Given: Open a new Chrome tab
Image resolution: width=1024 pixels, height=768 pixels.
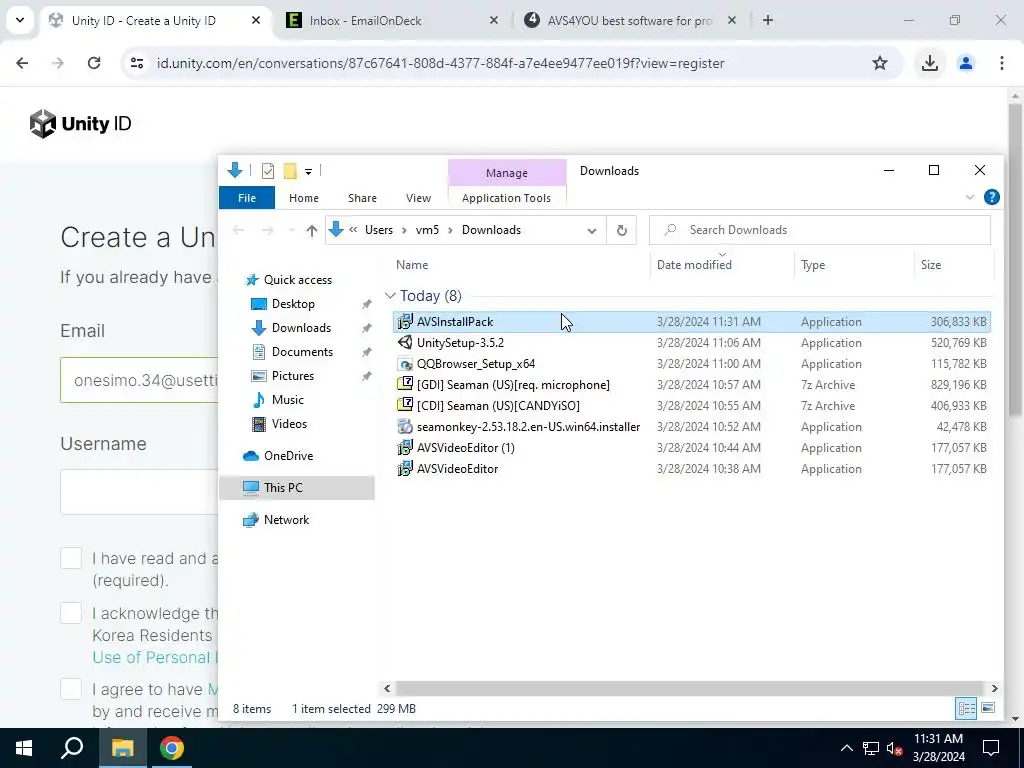Looking at the screenshot, I should (768, 20).
